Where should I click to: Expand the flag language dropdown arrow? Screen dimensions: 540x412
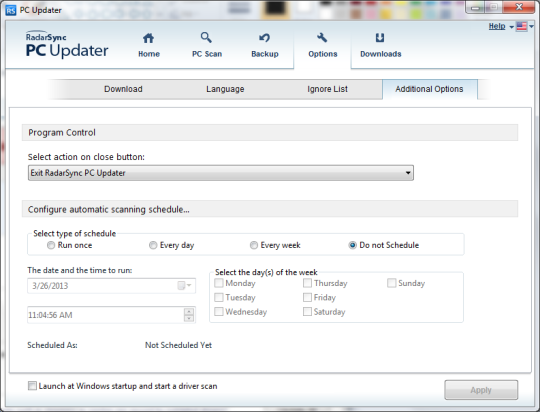click(531, 27)
